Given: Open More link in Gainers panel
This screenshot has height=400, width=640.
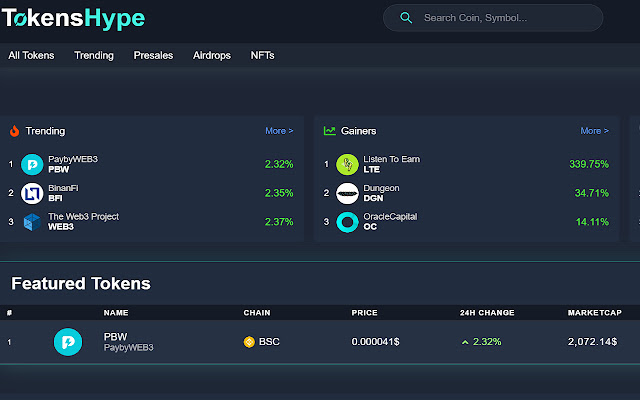Looking at the screenshot, I should click(x=594, y=131).
